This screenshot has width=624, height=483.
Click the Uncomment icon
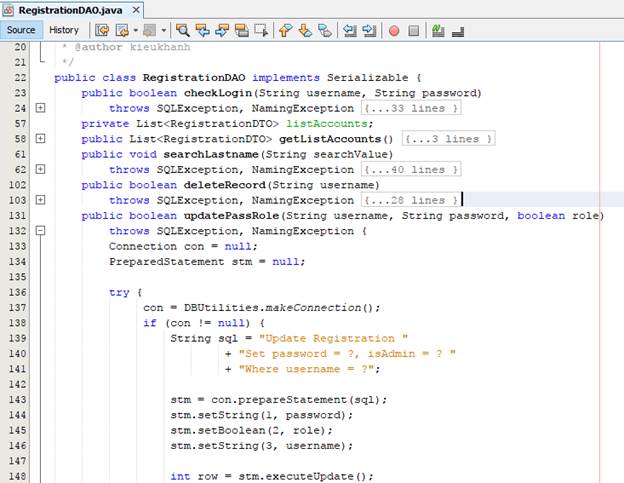(458, 31)
